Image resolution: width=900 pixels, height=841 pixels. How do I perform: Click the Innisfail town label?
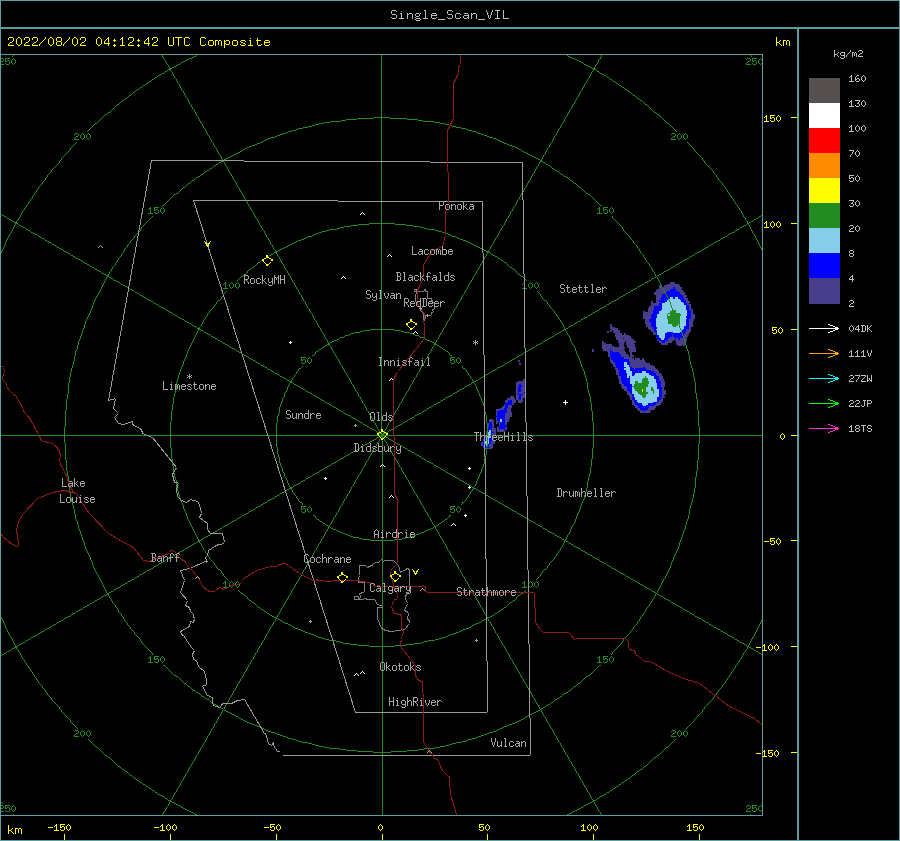404,362
